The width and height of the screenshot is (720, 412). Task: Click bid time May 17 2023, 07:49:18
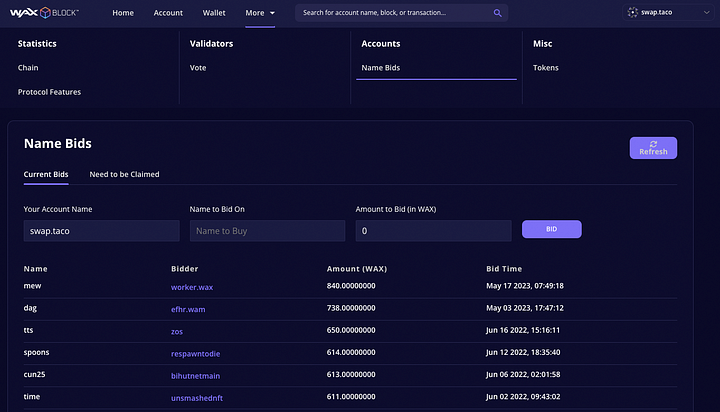tap(525, 286)
